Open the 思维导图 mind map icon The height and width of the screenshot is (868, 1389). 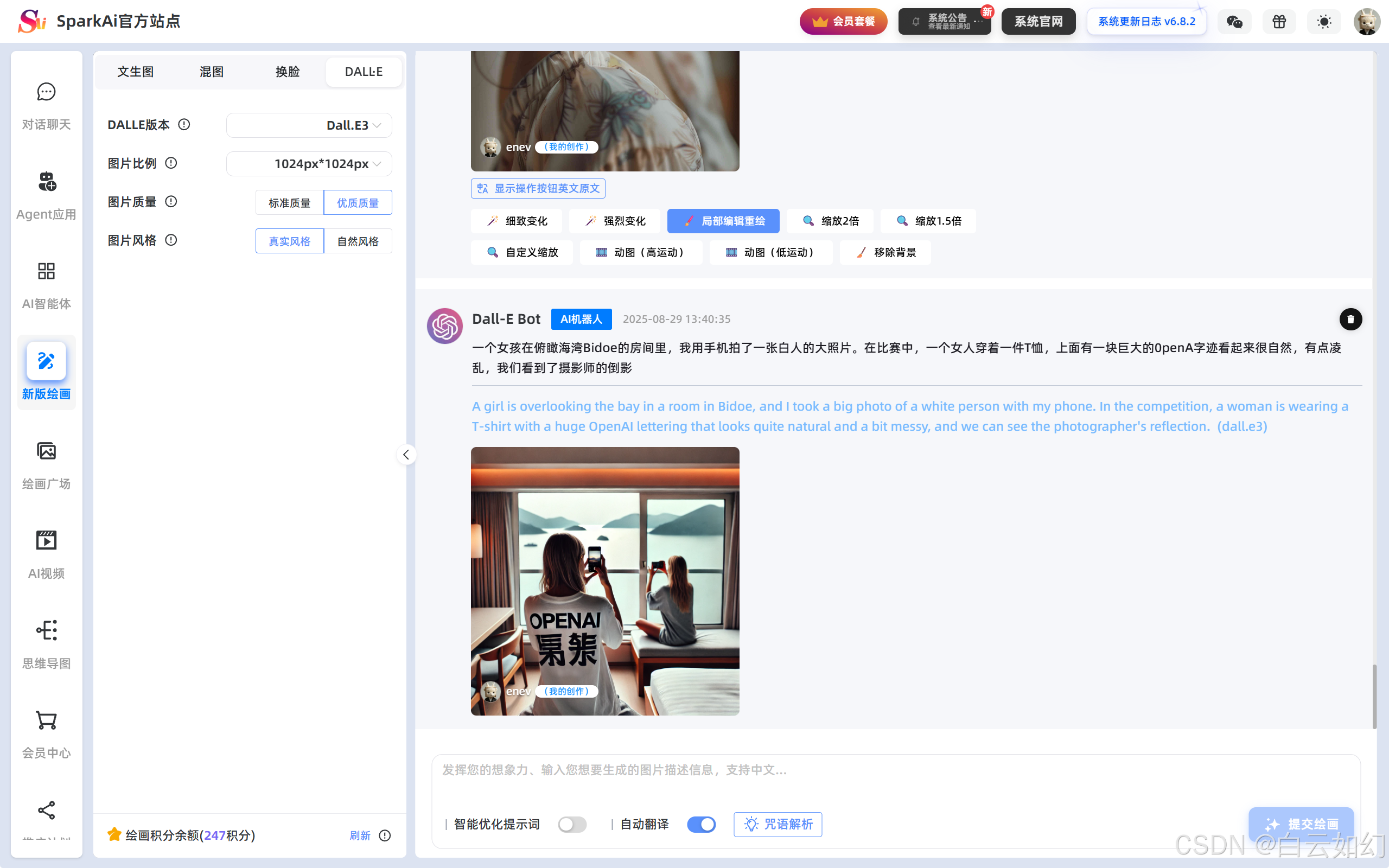46,630
